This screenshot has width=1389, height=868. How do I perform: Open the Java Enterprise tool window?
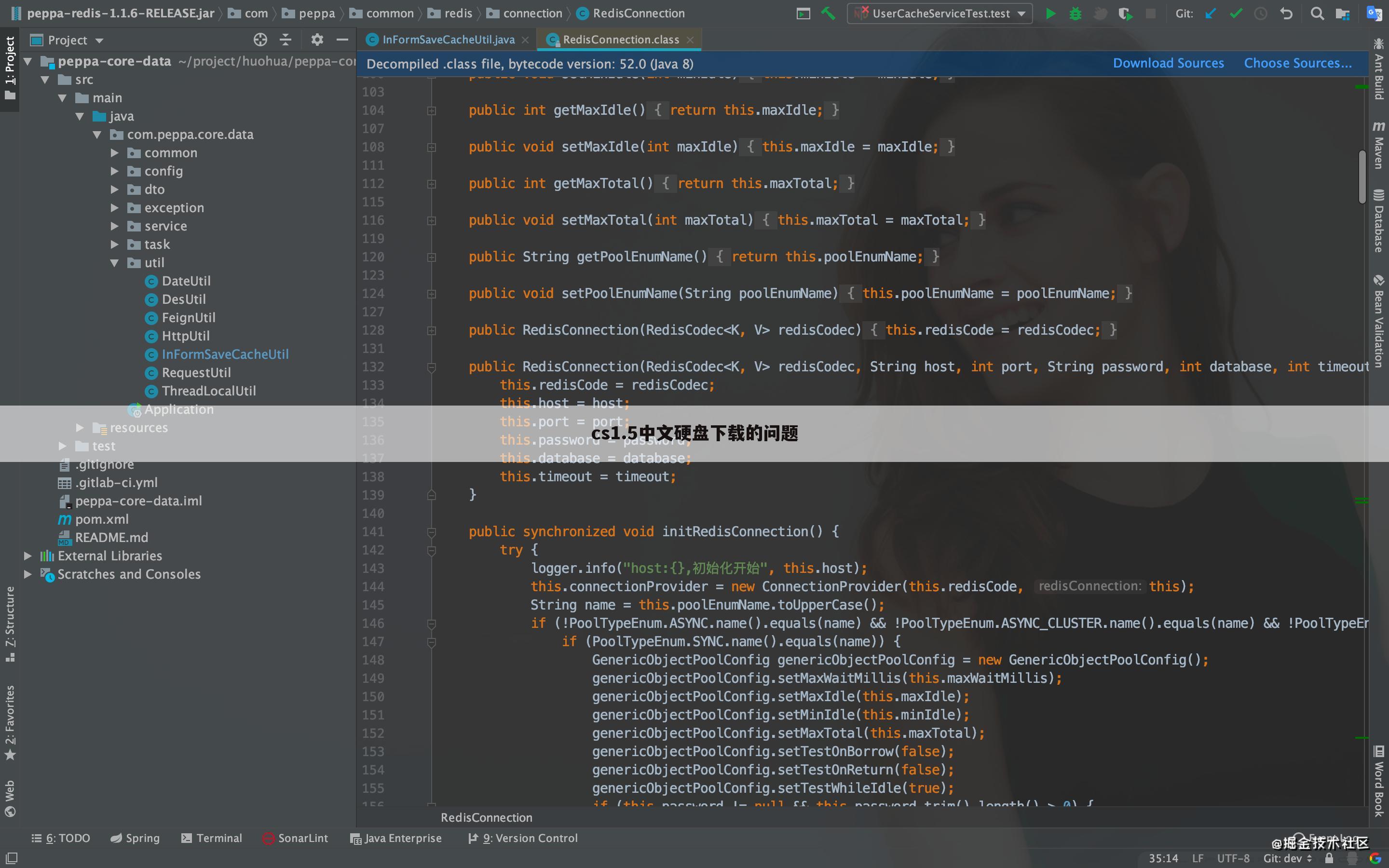(396, 838)
